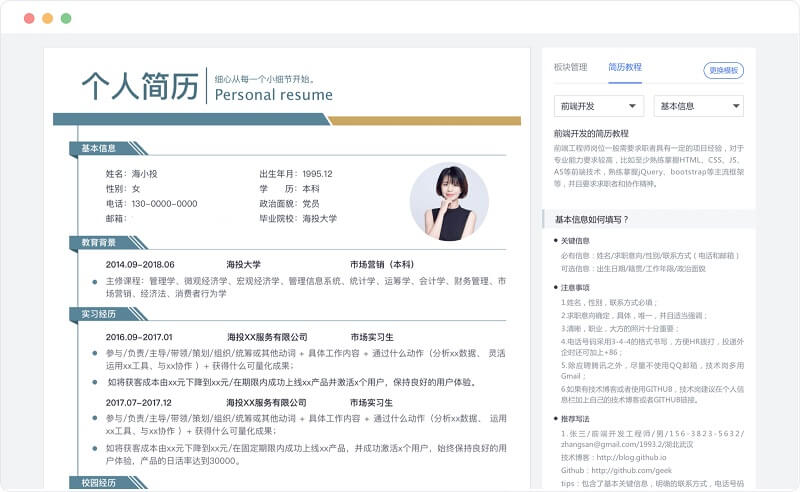The image size is (800, 492).
Task: Click the 校园经历 section ribbon icon
Action: pos(100,483)
